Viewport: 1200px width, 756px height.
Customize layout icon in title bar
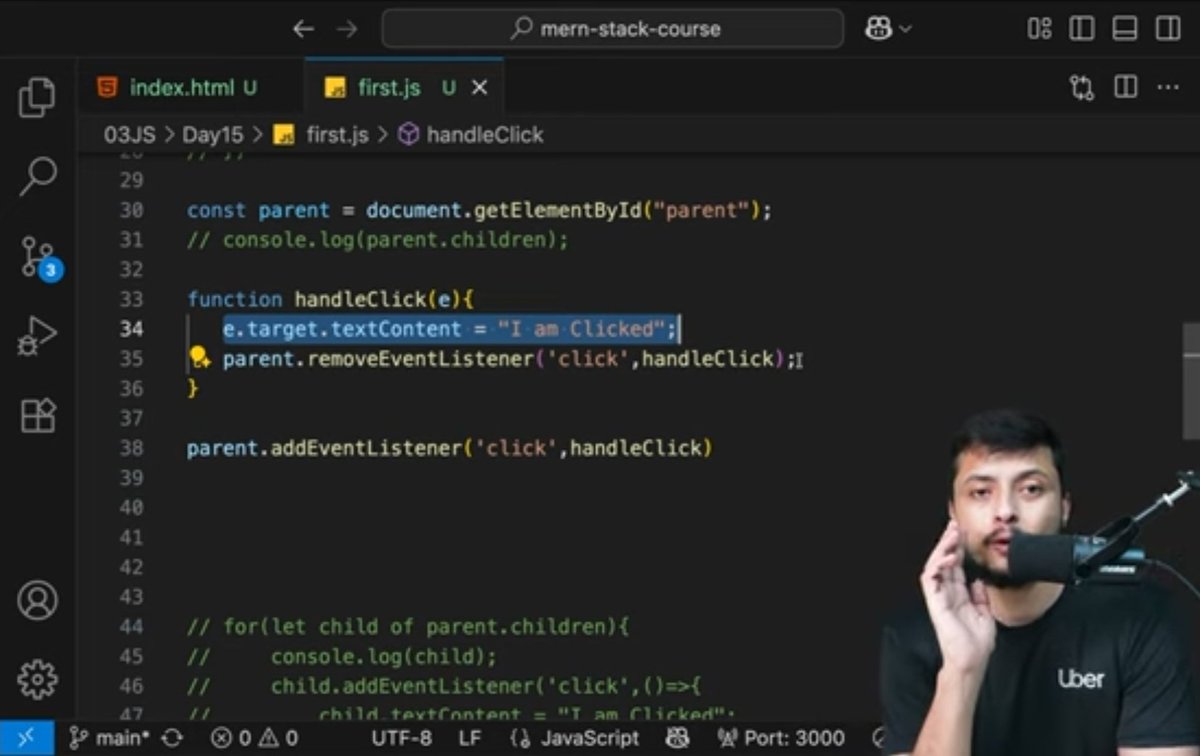tap(1039, 29)
